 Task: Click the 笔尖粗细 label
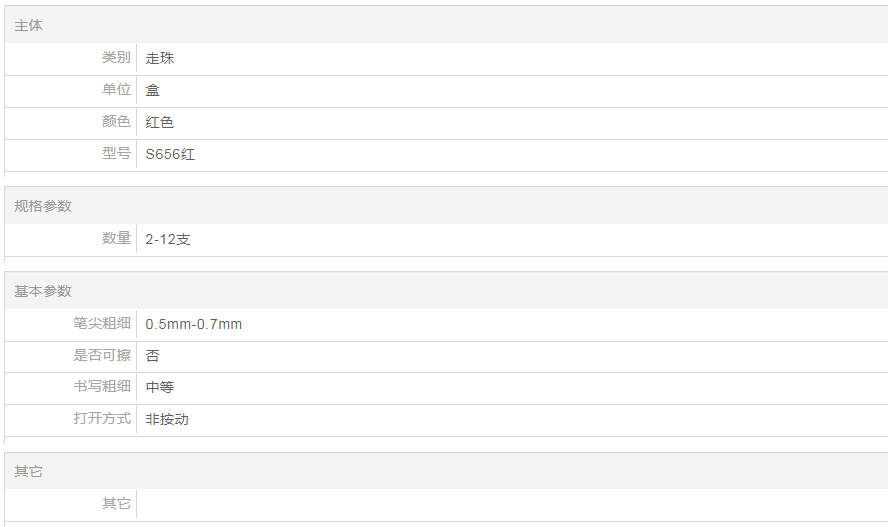(102, 324)
